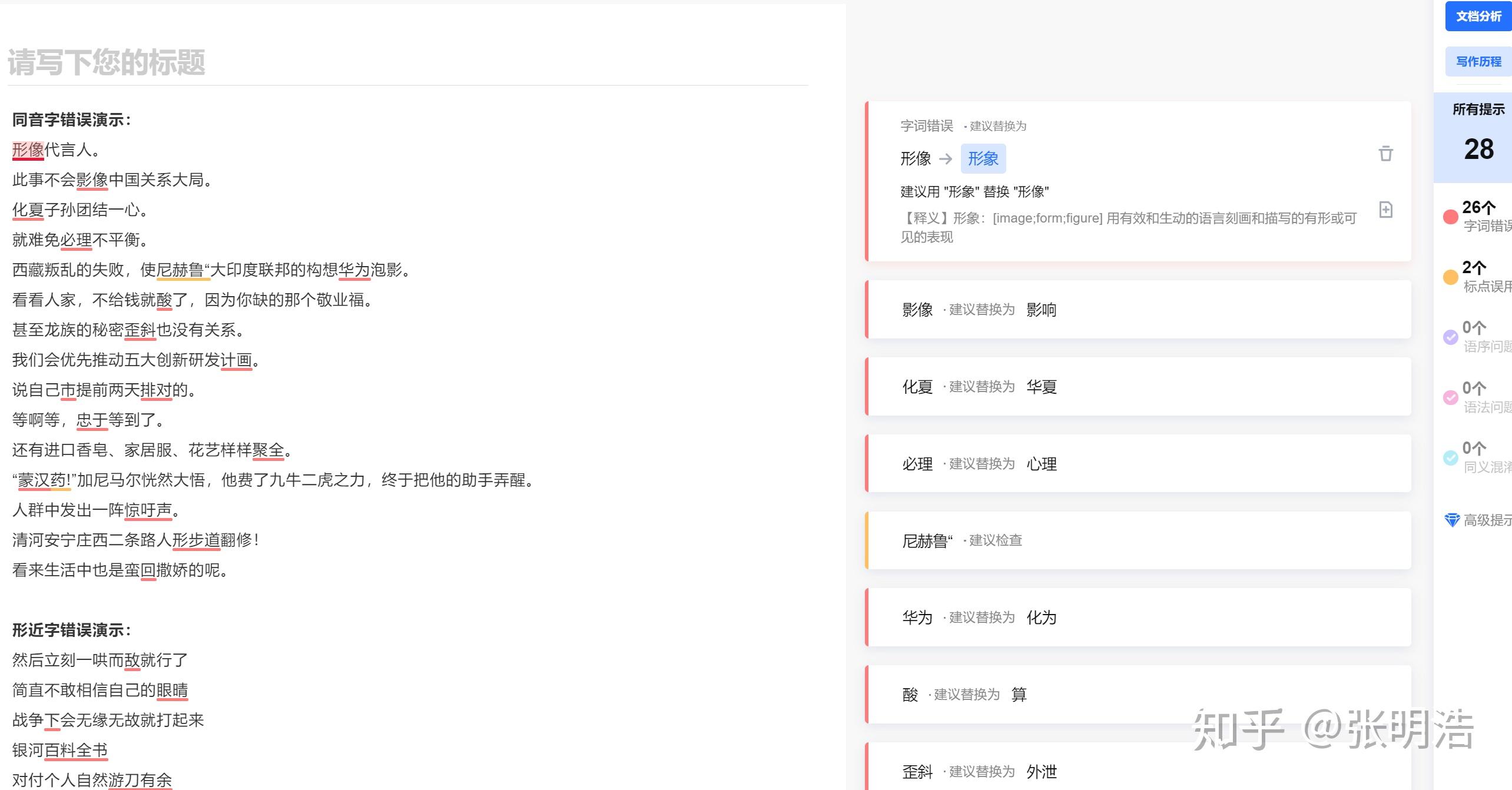Select the 所有提示 28 filter
This screenshot has width=1512, height=790.
(x=1478, y=137)
